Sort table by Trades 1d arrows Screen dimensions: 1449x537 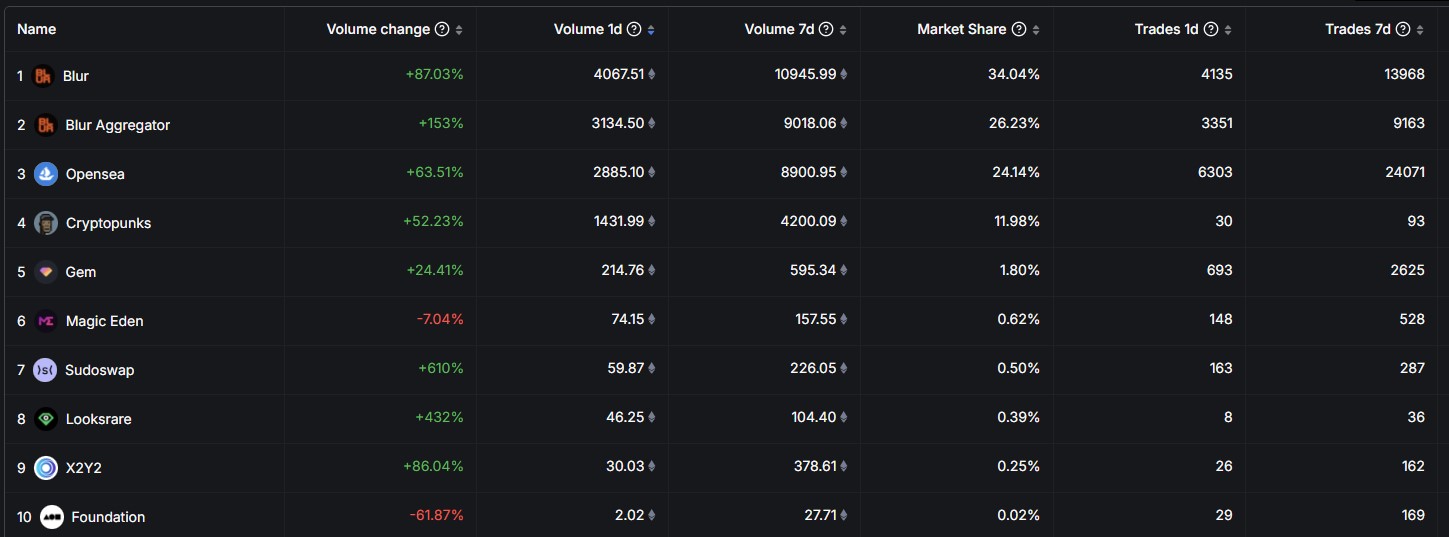click(1228, 30)
